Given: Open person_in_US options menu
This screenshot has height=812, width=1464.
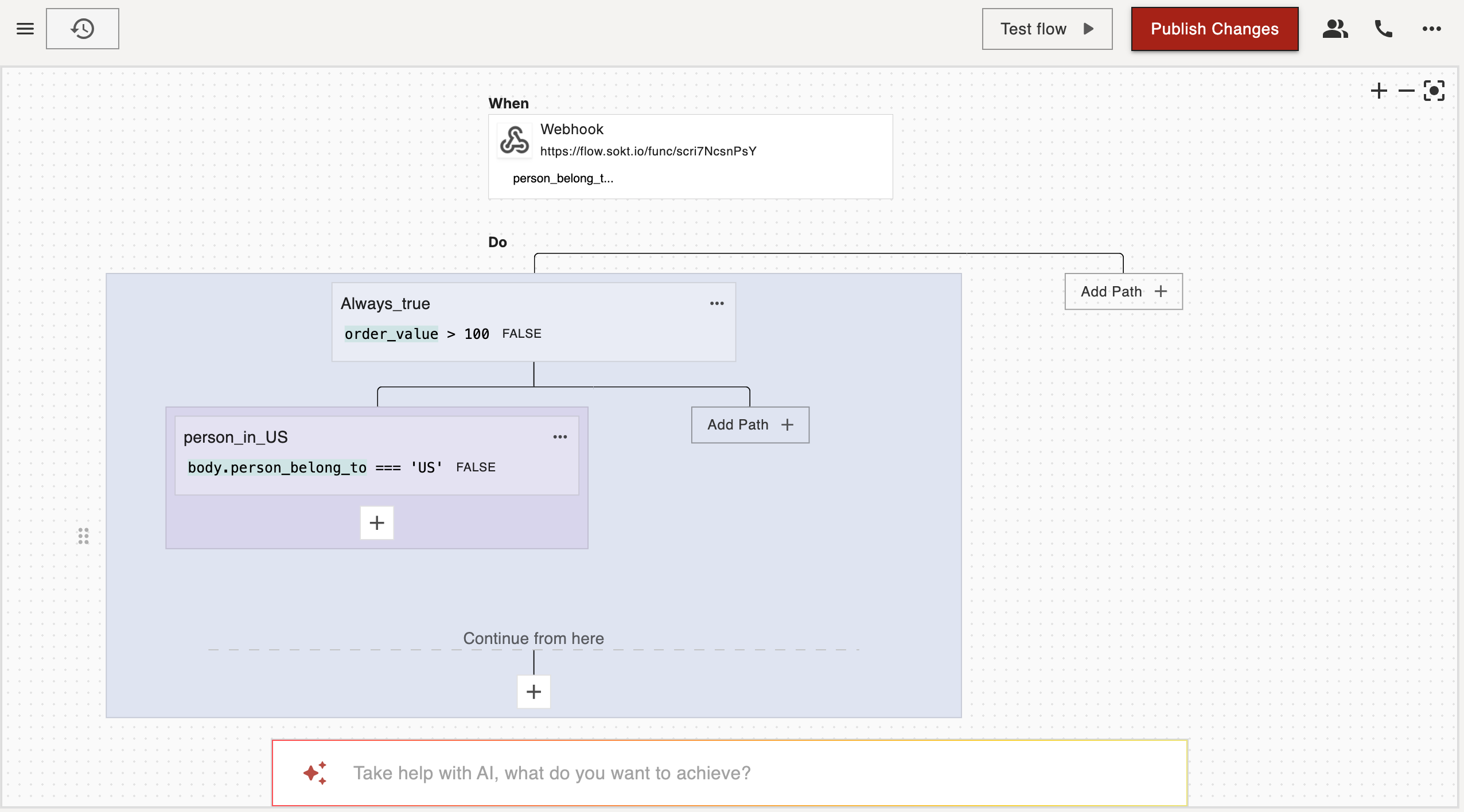Looking at the screenshot, I should (560, 437).
